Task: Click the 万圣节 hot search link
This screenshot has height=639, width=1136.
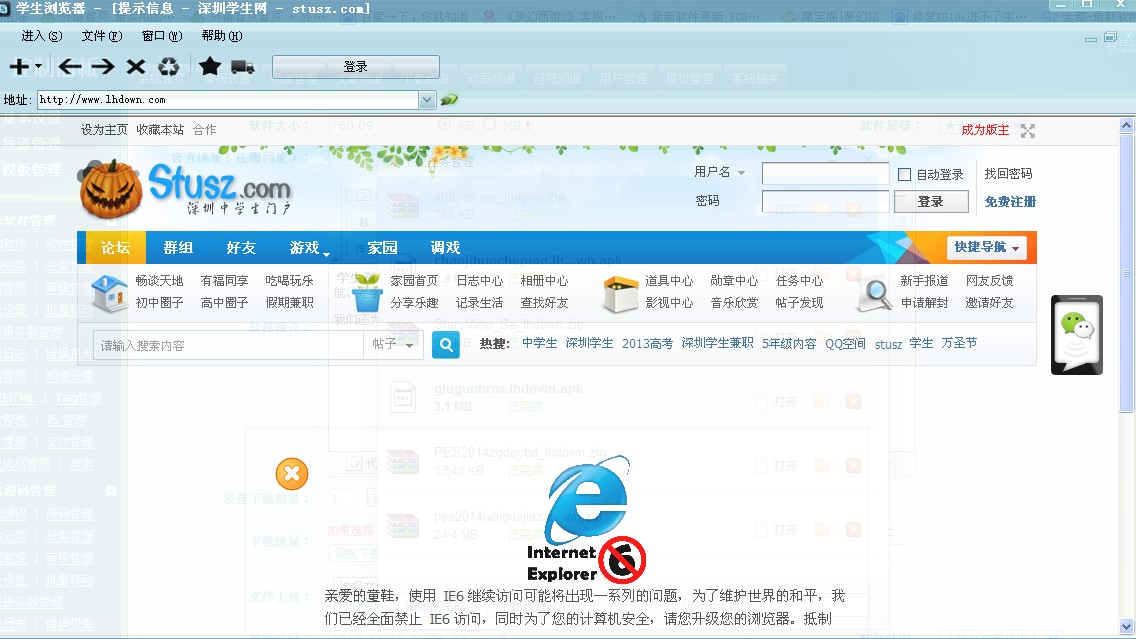Action: click(959, 343)
